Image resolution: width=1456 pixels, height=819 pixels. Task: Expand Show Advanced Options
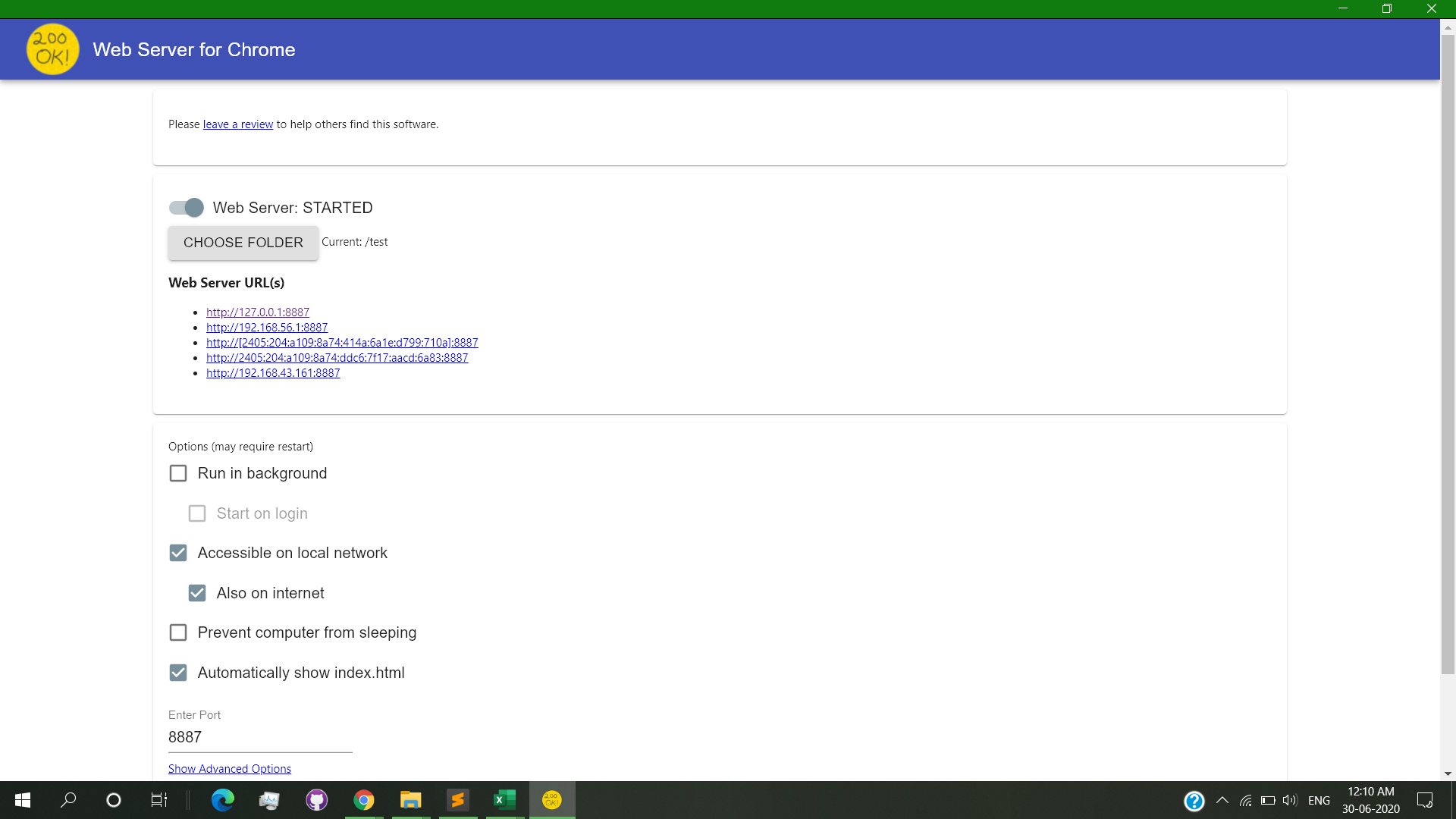229,769
